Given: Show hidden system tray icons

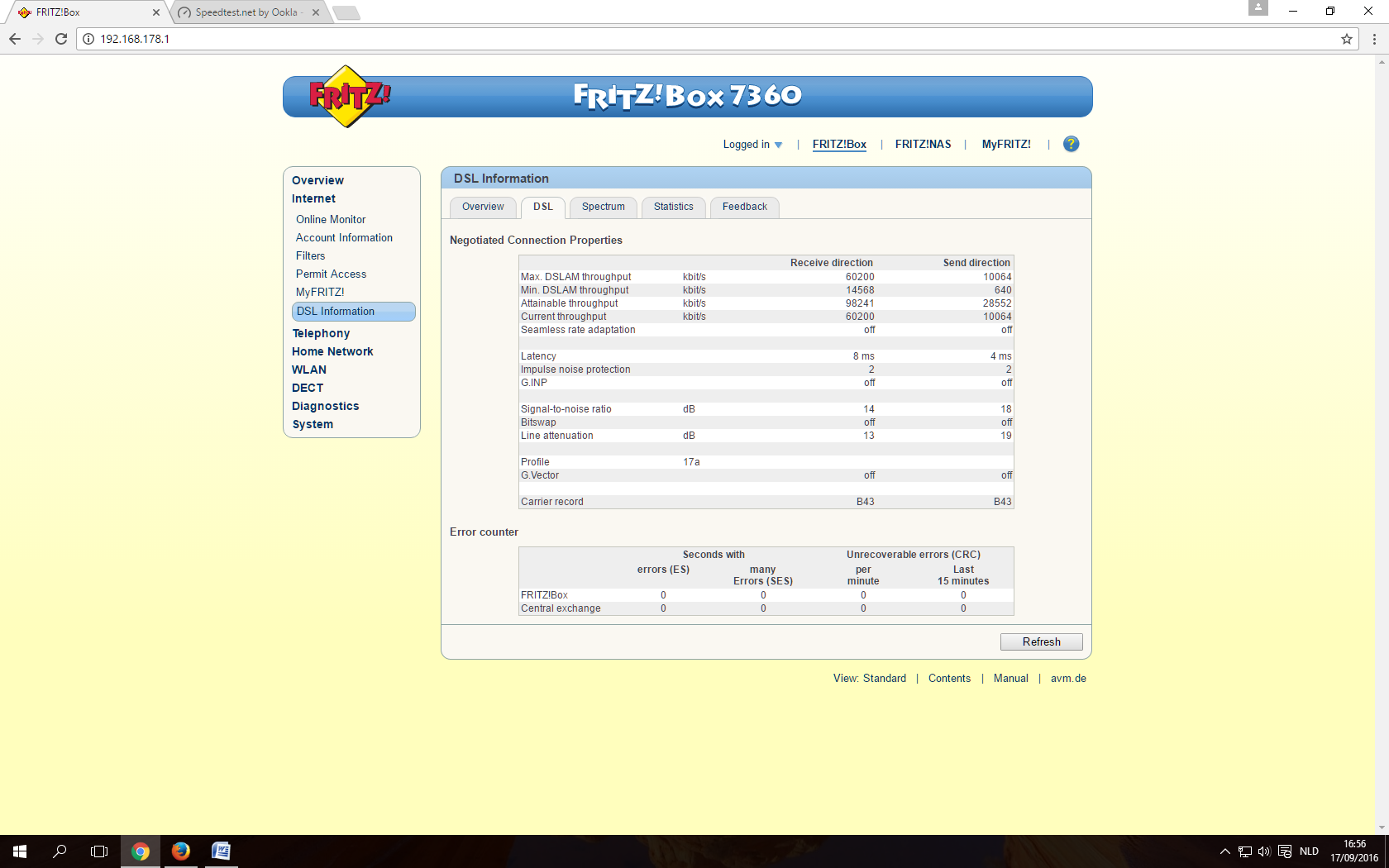Looking at the screenshot, I should pyautogui.click(x=1224, y=851).
